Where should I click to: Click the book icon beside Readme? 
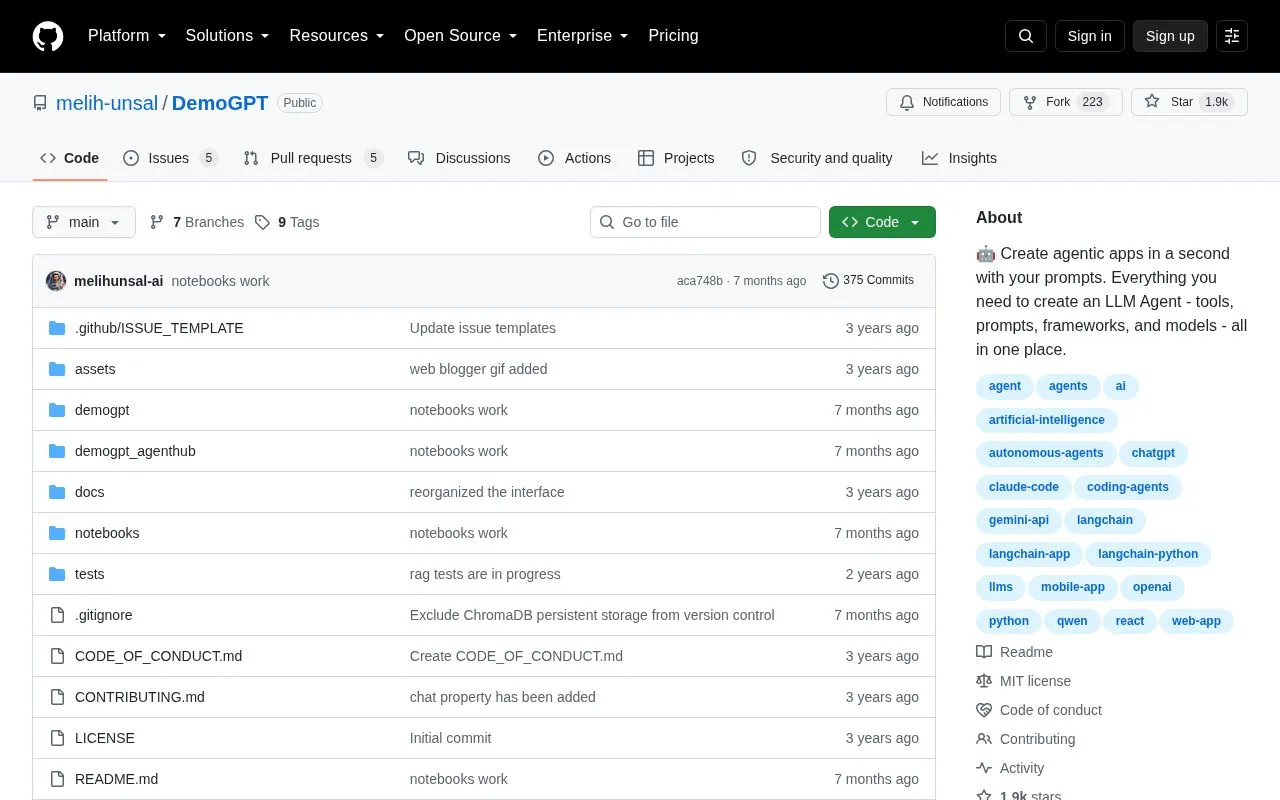[x=984, y=652]
